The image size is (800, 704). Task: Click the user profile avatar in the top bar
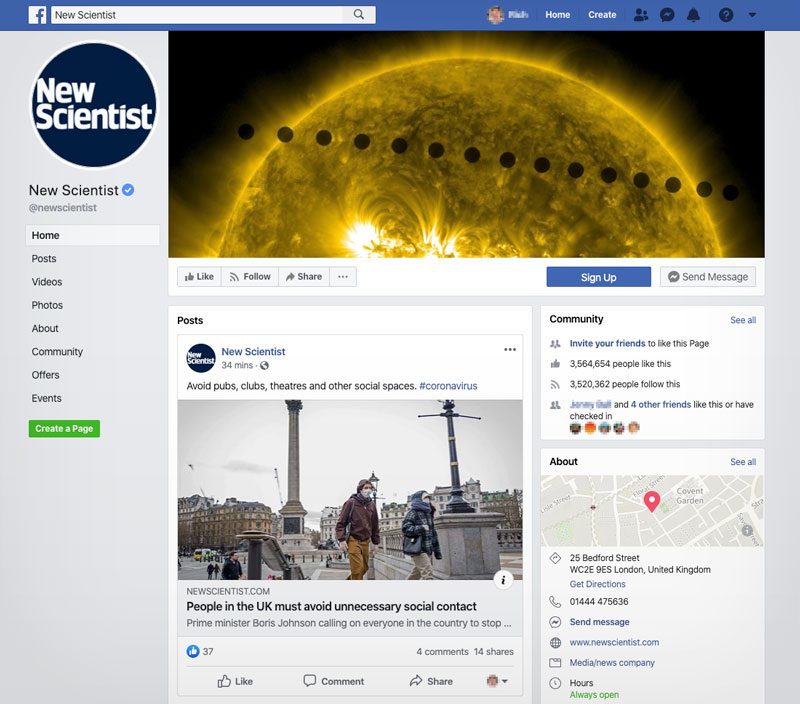pyautogui.click(x=495, y=15)
